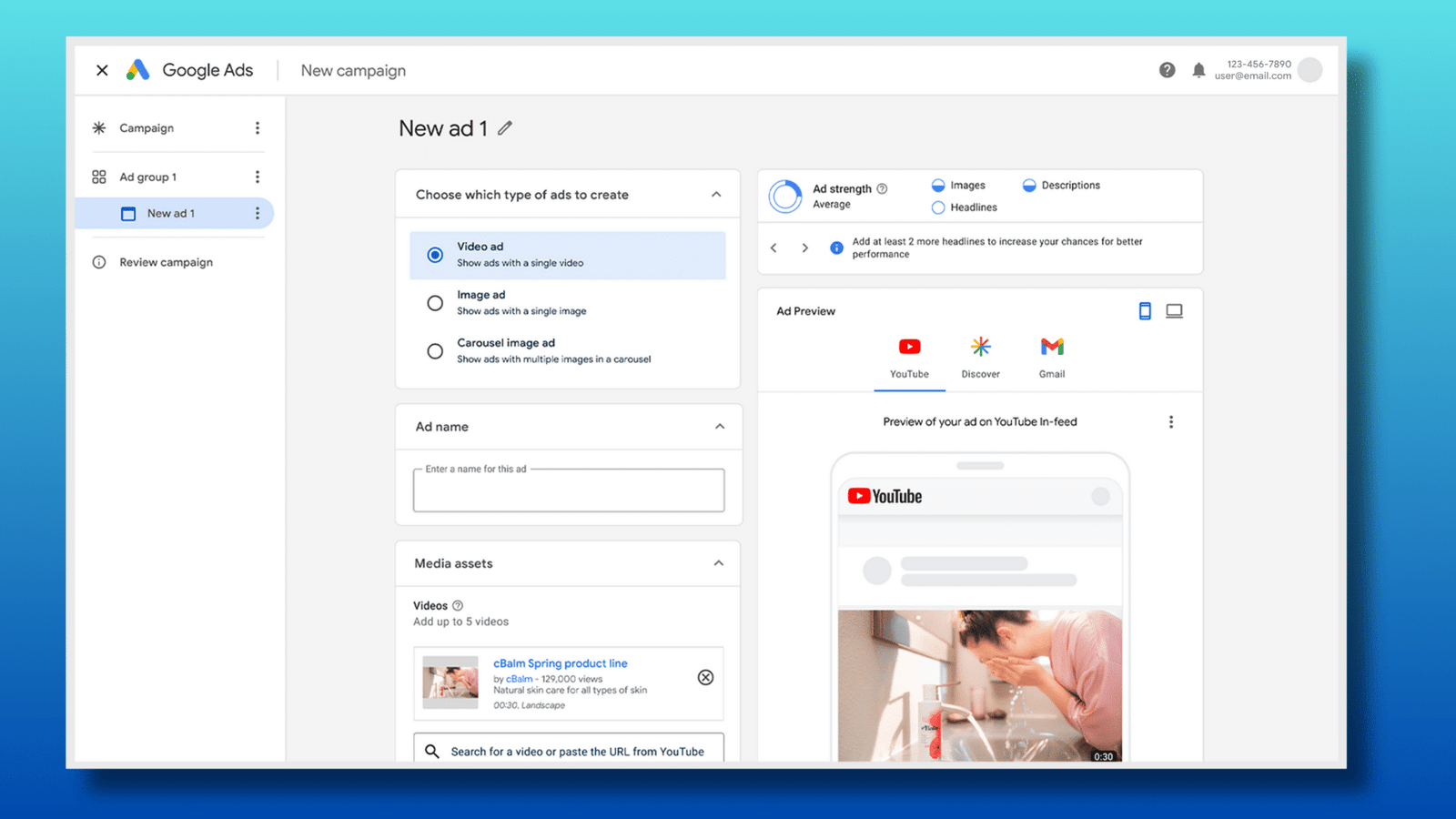Screen dimensions: 1456x819
Task: Switch preview to mobile device icon
Action: click(x=1145, y=311)
